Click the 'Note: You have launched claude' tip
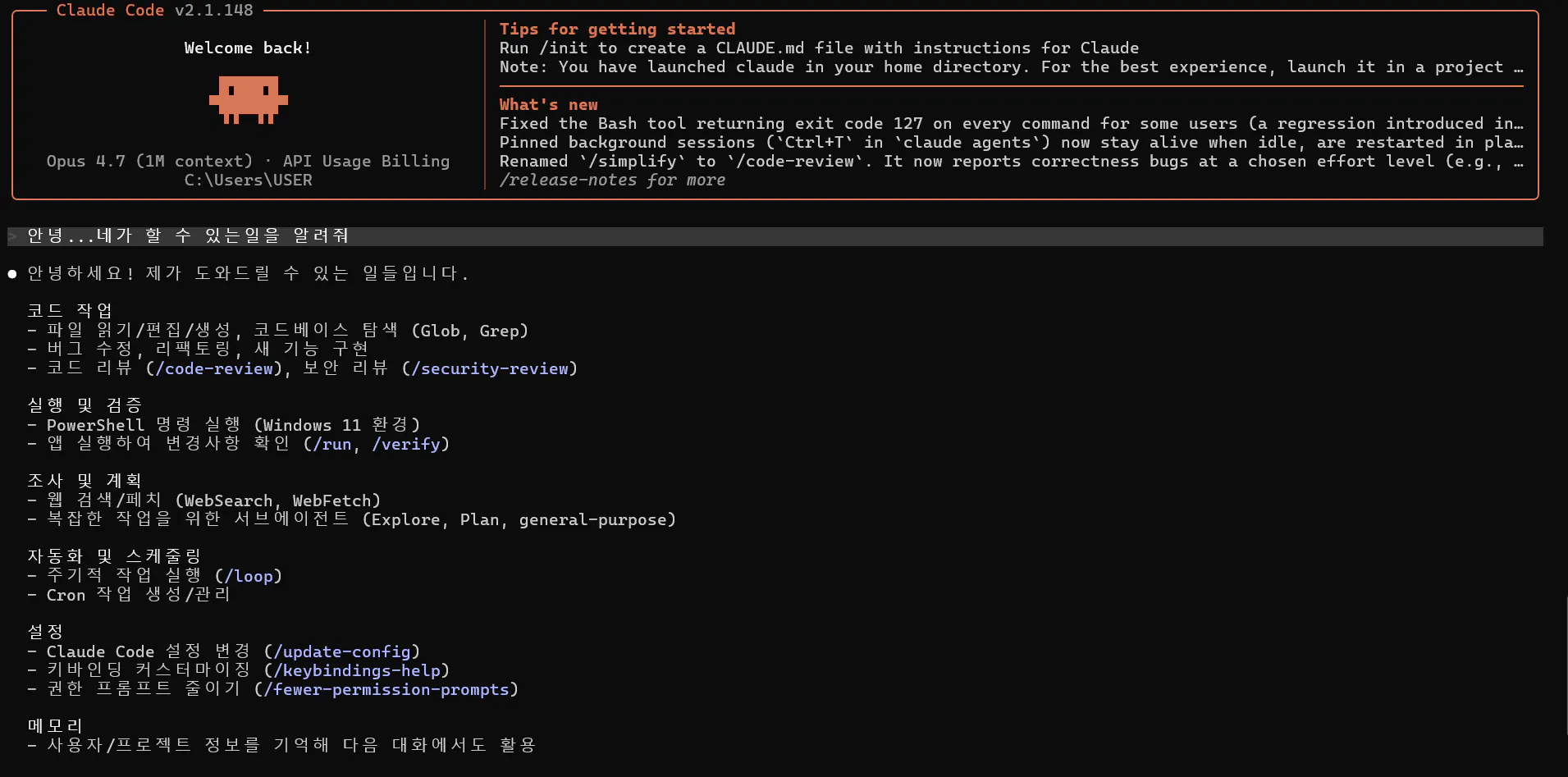Screen dimensions: 1568x777 click(1011, 66)
